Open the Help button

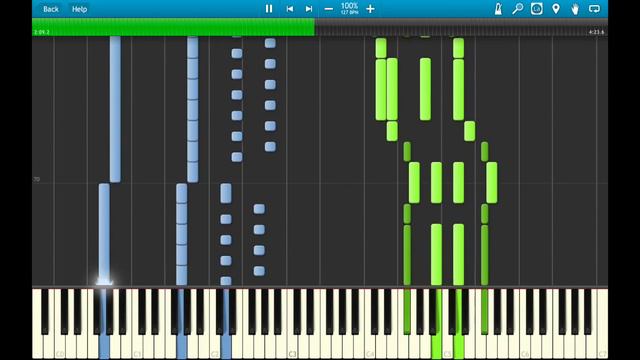(79, 9)
